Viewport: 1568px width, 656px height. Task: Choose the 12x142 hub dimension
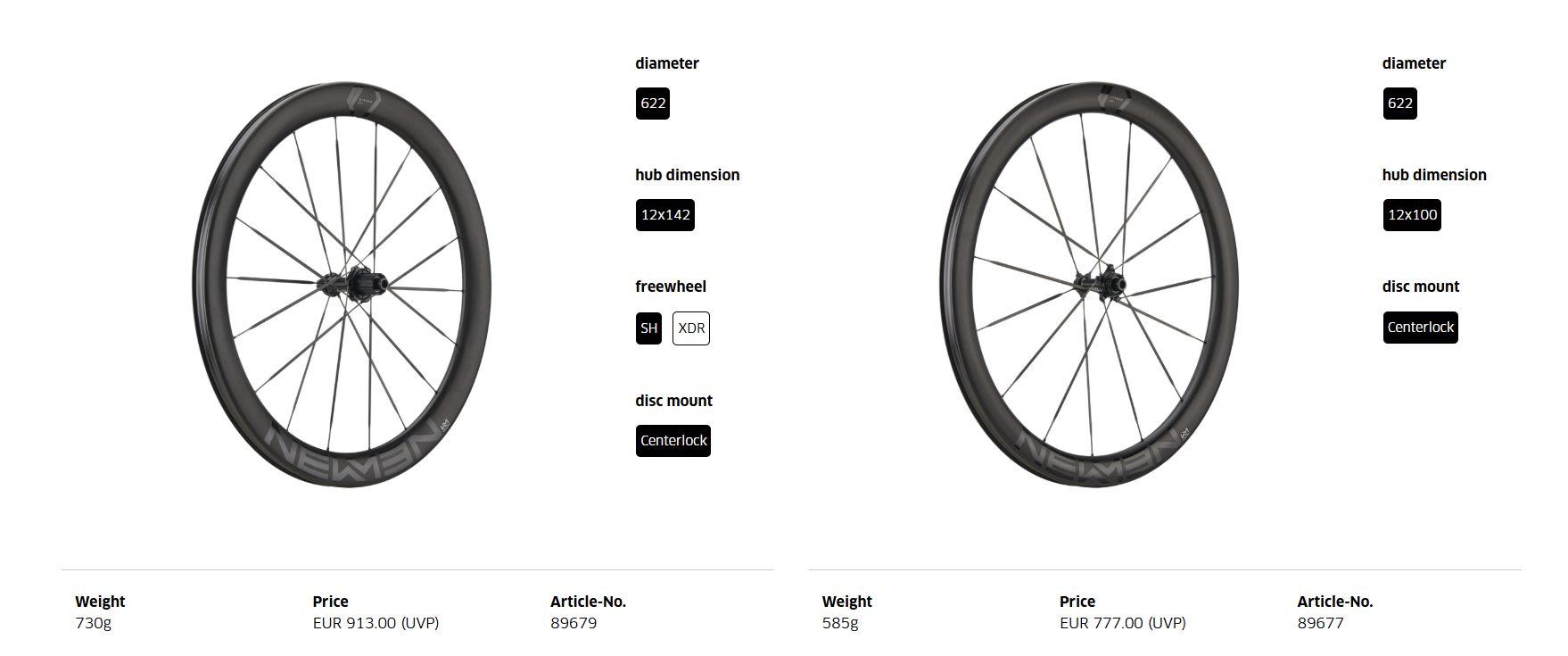point(665,215)
